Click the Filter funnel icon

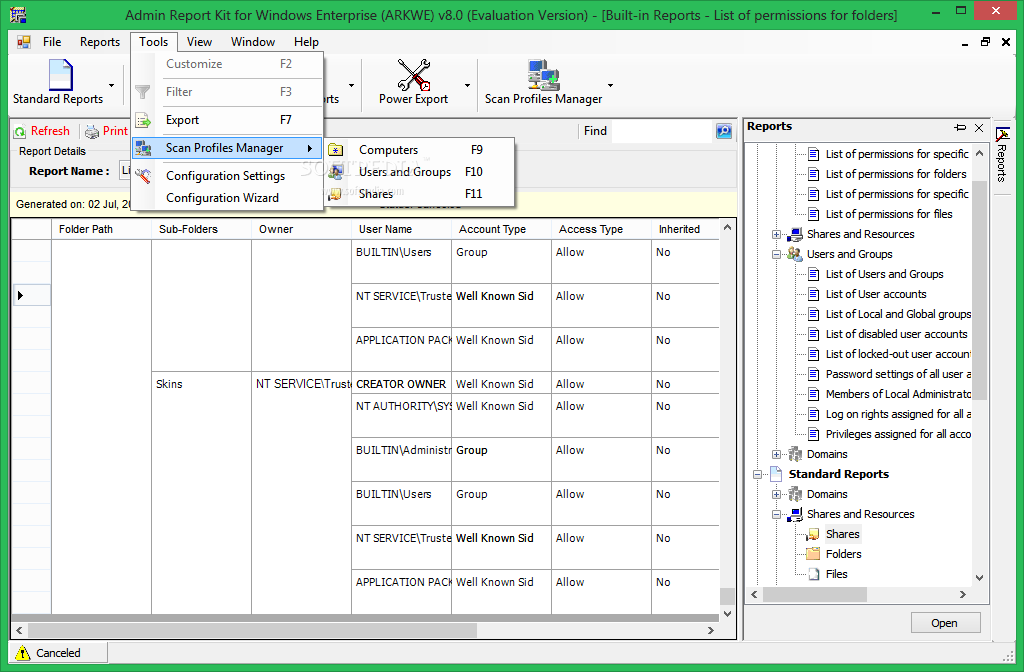click(x=142, y=92)
